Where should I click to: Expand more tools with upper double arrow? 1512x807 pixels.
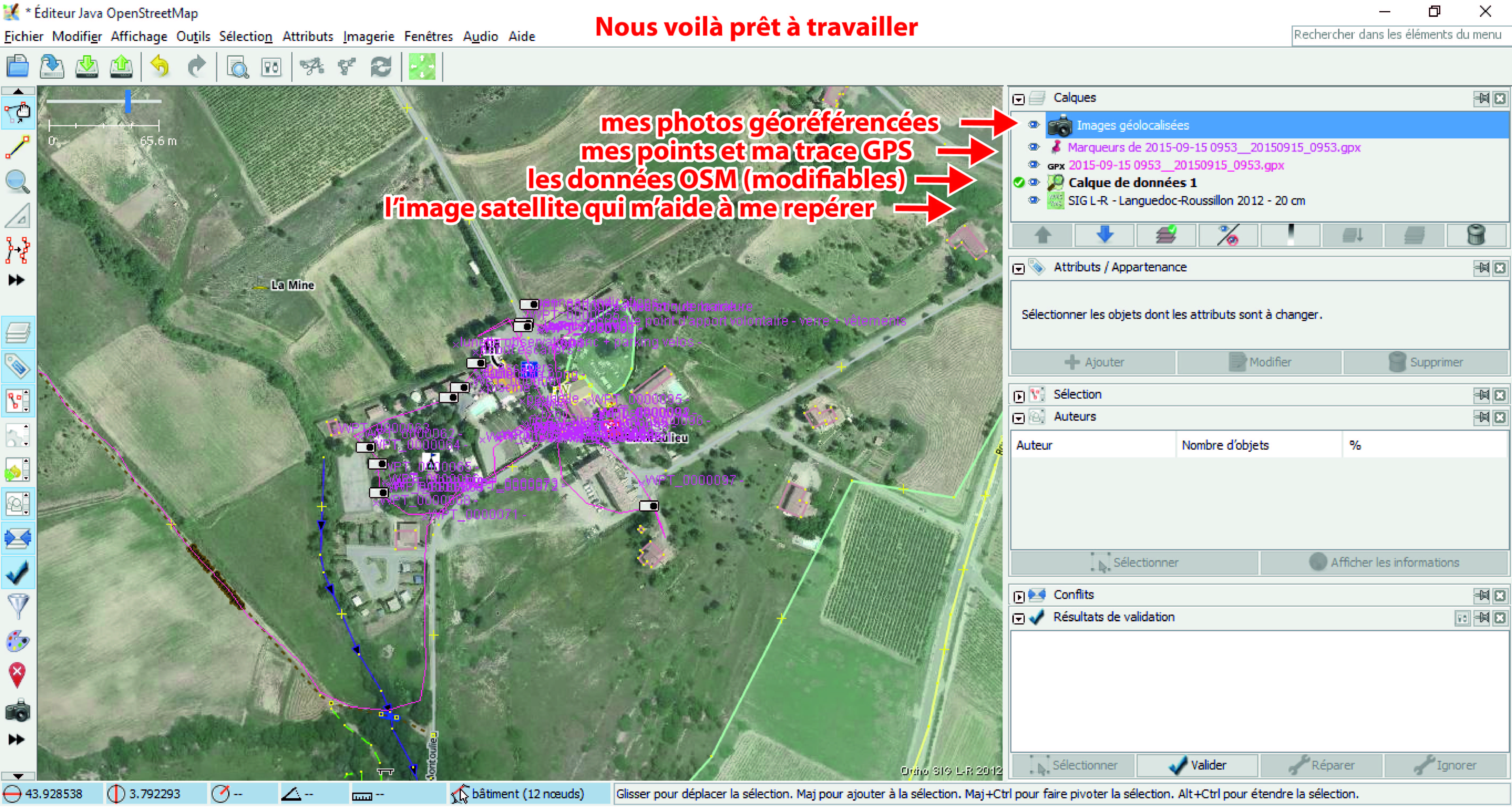(16, 280)
